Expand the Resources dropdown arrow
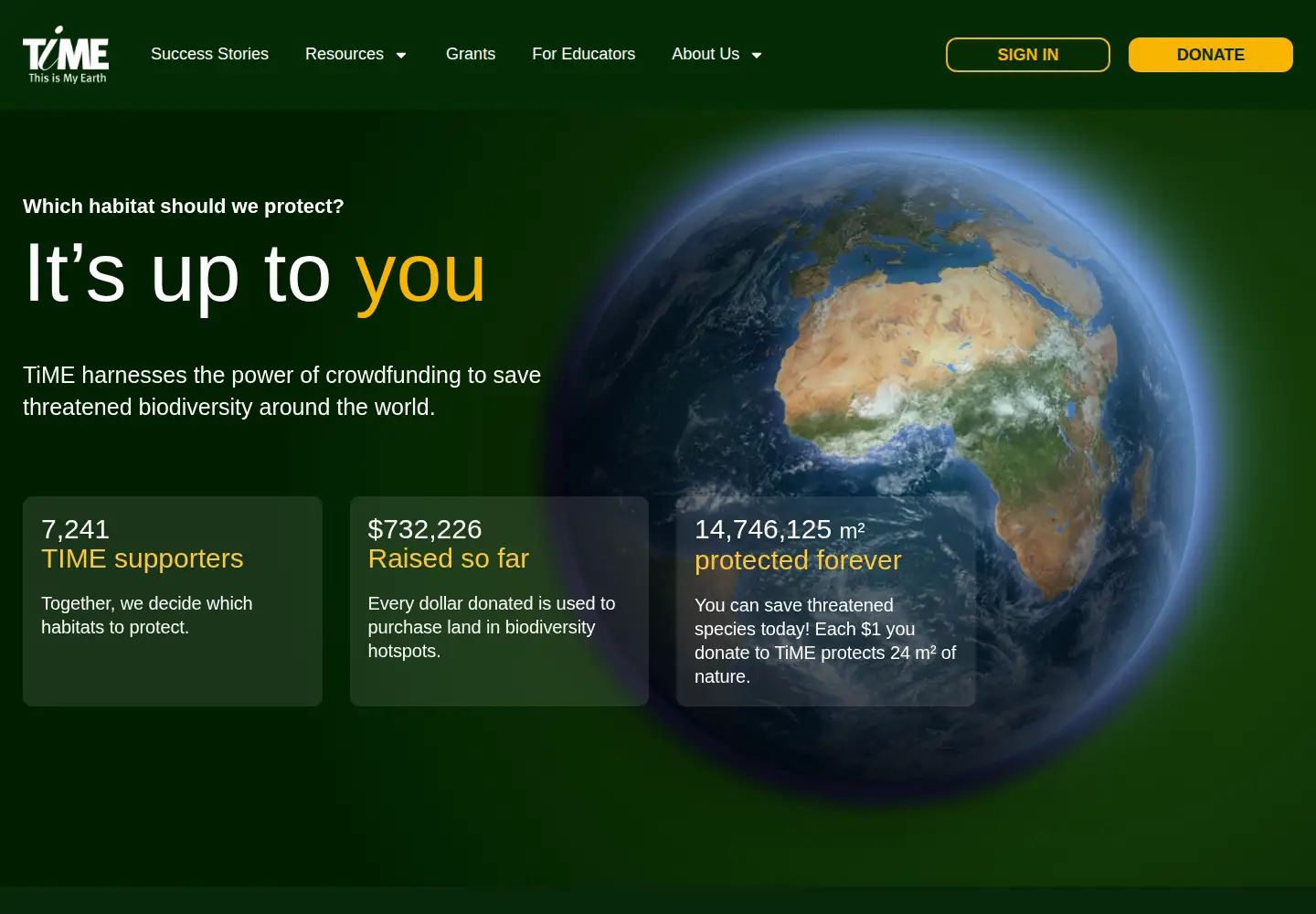Screen dimensions: 1316x914 pyautogui.click(x=401, y=56)
